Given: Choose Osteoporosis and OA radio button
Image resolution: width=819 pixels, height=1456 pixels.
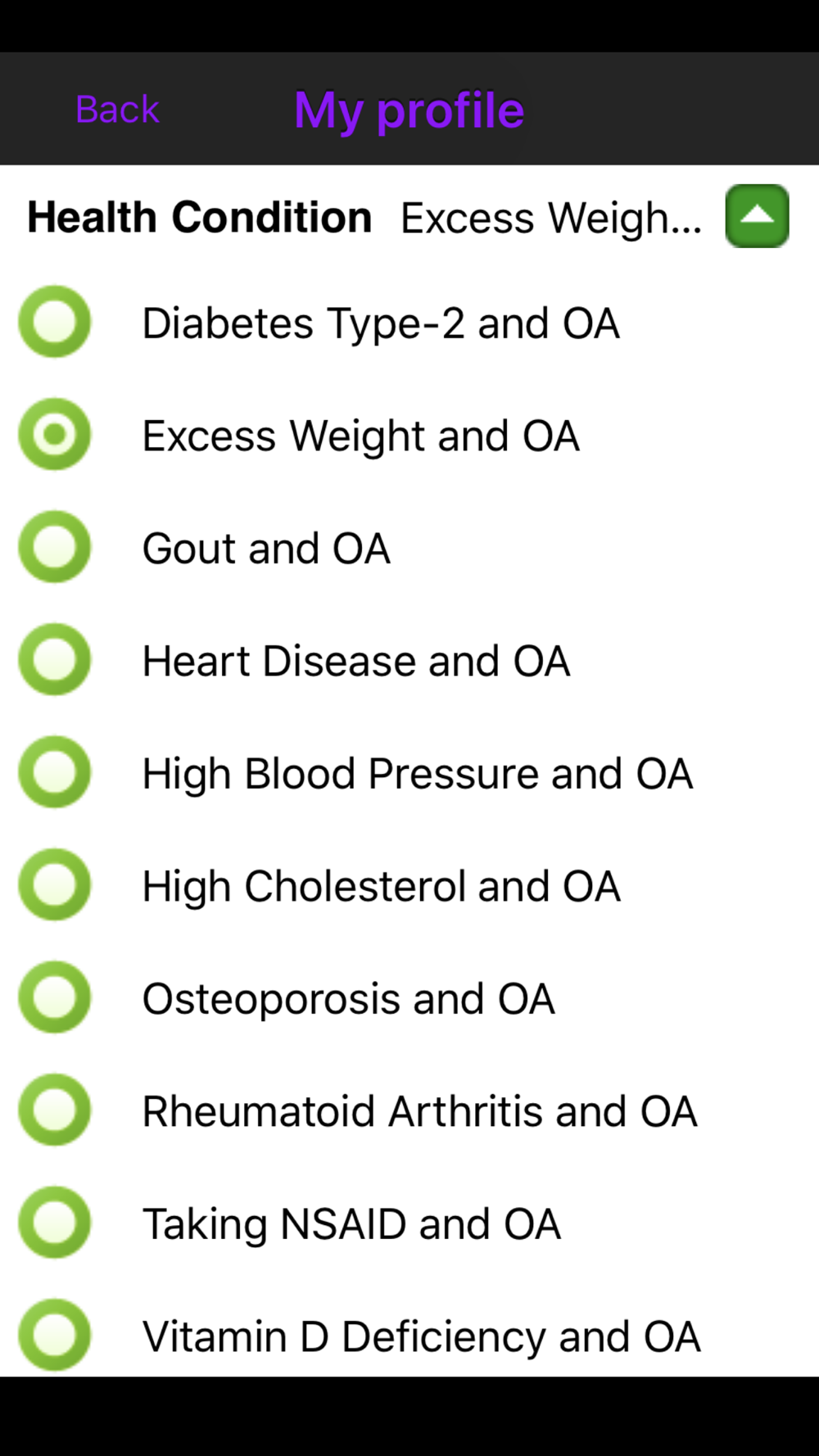Looking at the screenshot, I should [x=55, y=997].
